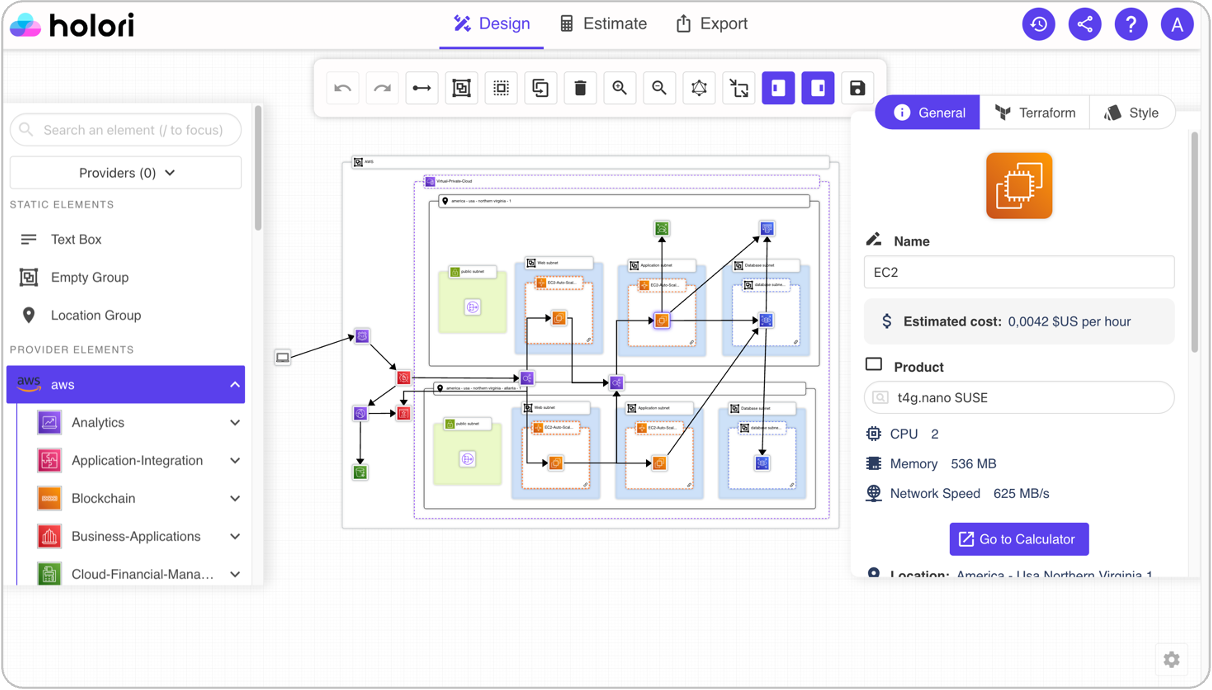Collapse the aws provider section

pos(235,385)
